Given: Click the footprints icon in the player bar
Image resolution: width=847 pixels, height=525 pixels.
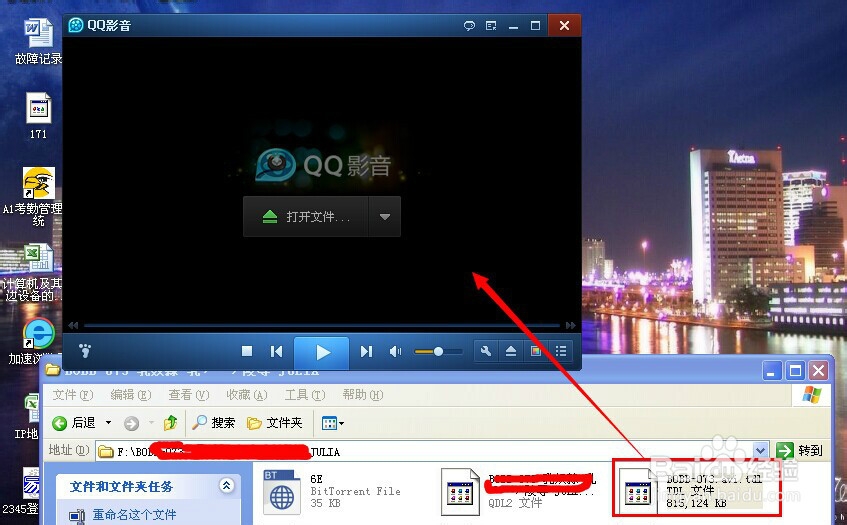Looking at the screenshot, I should tap(85, 351).
